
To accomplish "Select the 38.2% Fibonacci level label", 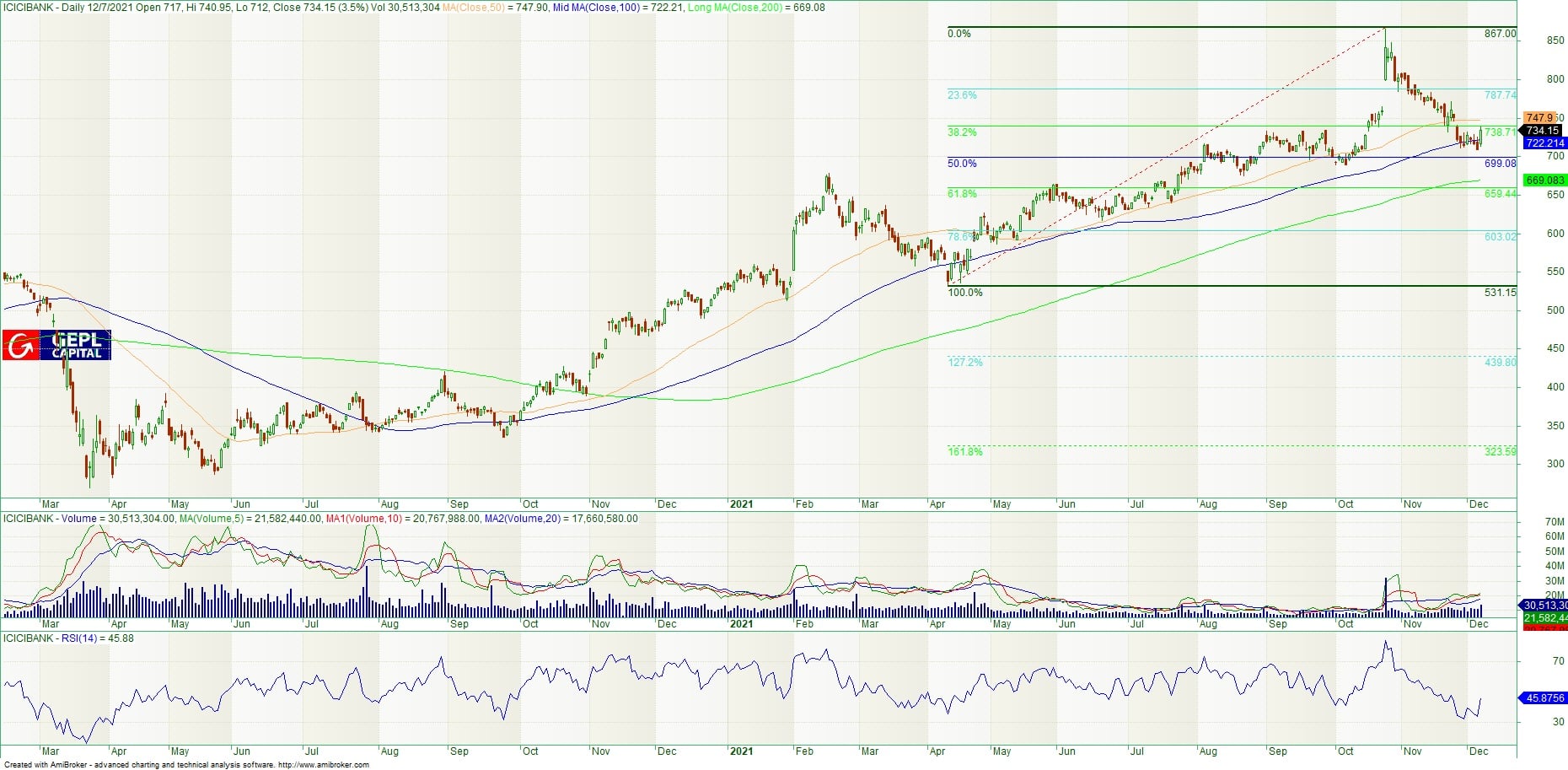I will pos(962,132).
